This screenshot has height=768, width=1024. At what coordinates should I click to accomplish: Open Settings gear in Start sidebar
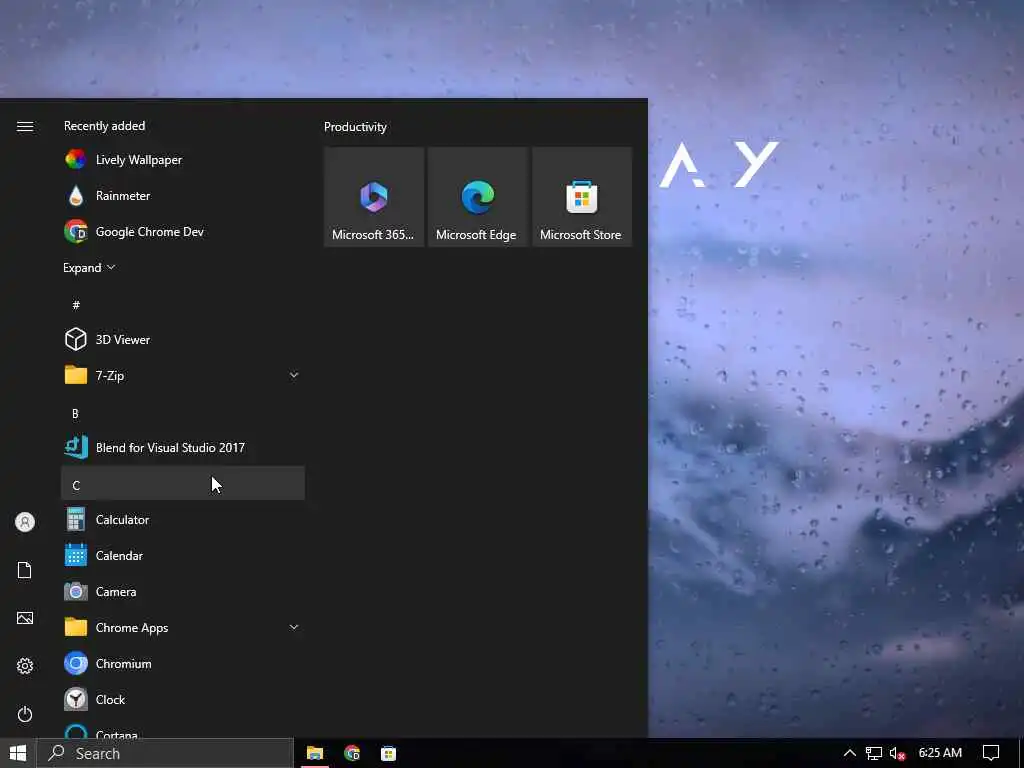pyautogui.click(x=25, y=666)
